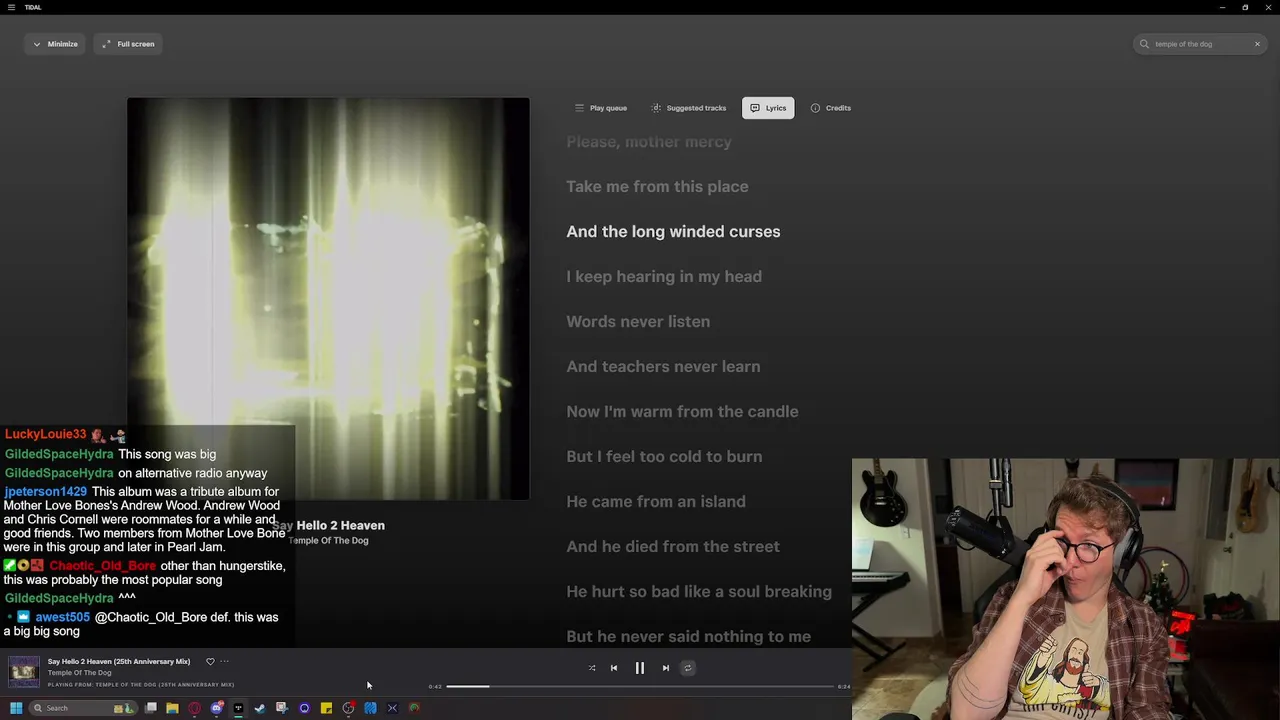Screen dimensions: 1280x720
Task: Pause the current song
Action: tap(640, 668)
